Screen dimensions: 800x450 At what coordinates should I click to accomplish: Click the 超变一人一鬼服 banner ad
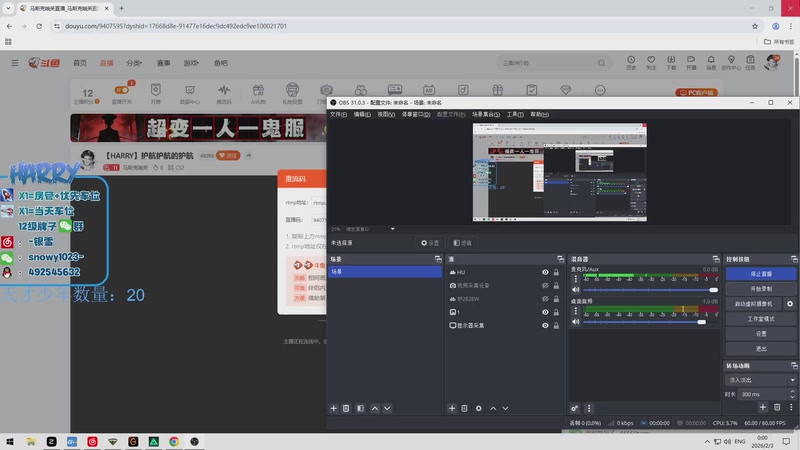[198, 128]
